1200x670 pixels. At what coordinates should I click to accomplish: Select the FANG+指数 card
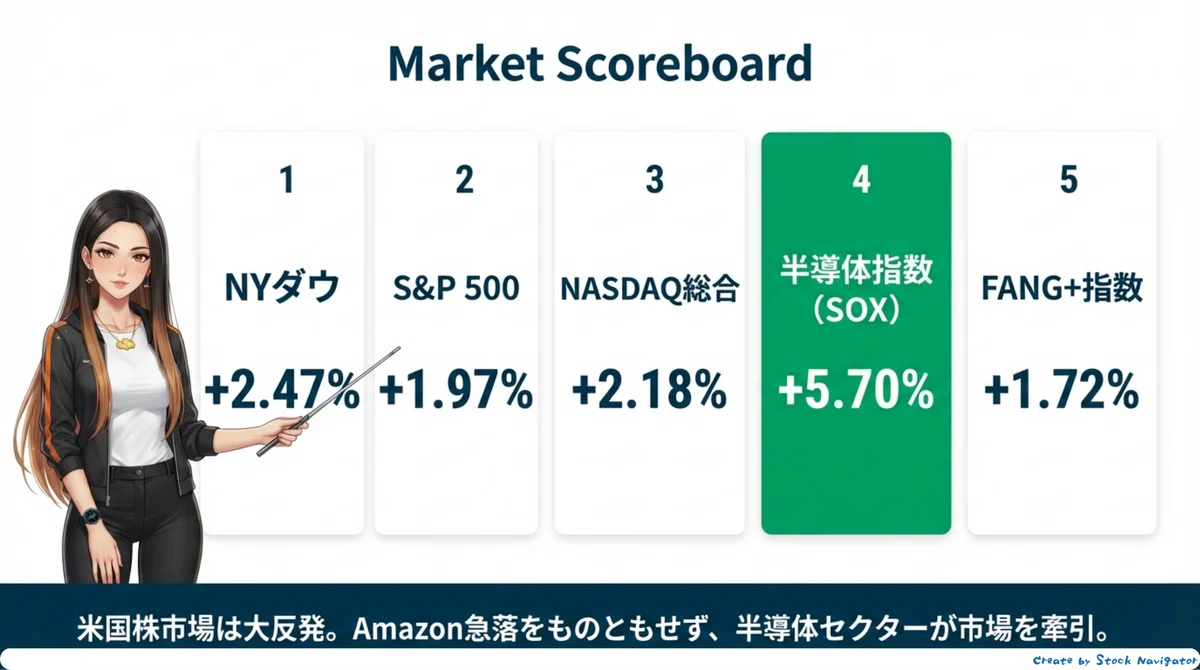click(x=1062, y=333)
